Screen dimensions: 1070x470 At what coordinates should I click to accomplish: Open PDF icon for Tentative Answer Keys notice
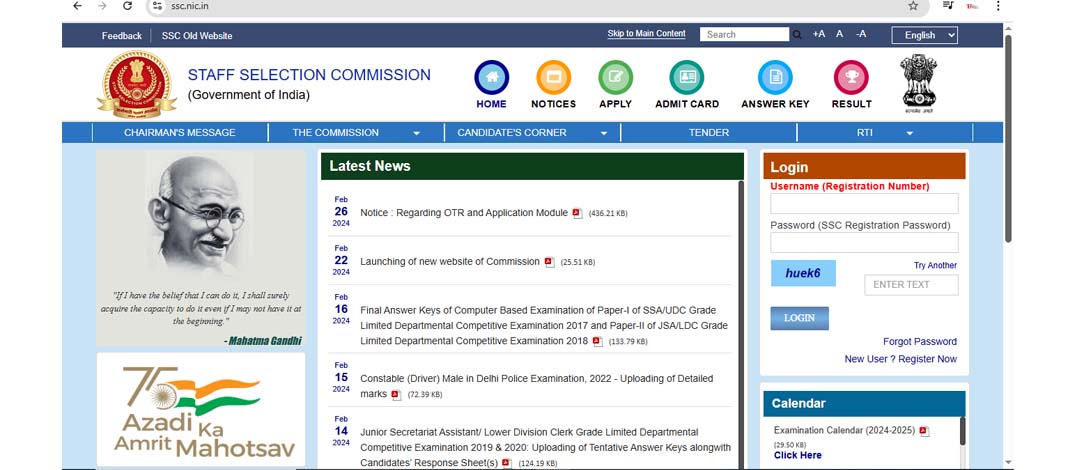tap(507, 463)
